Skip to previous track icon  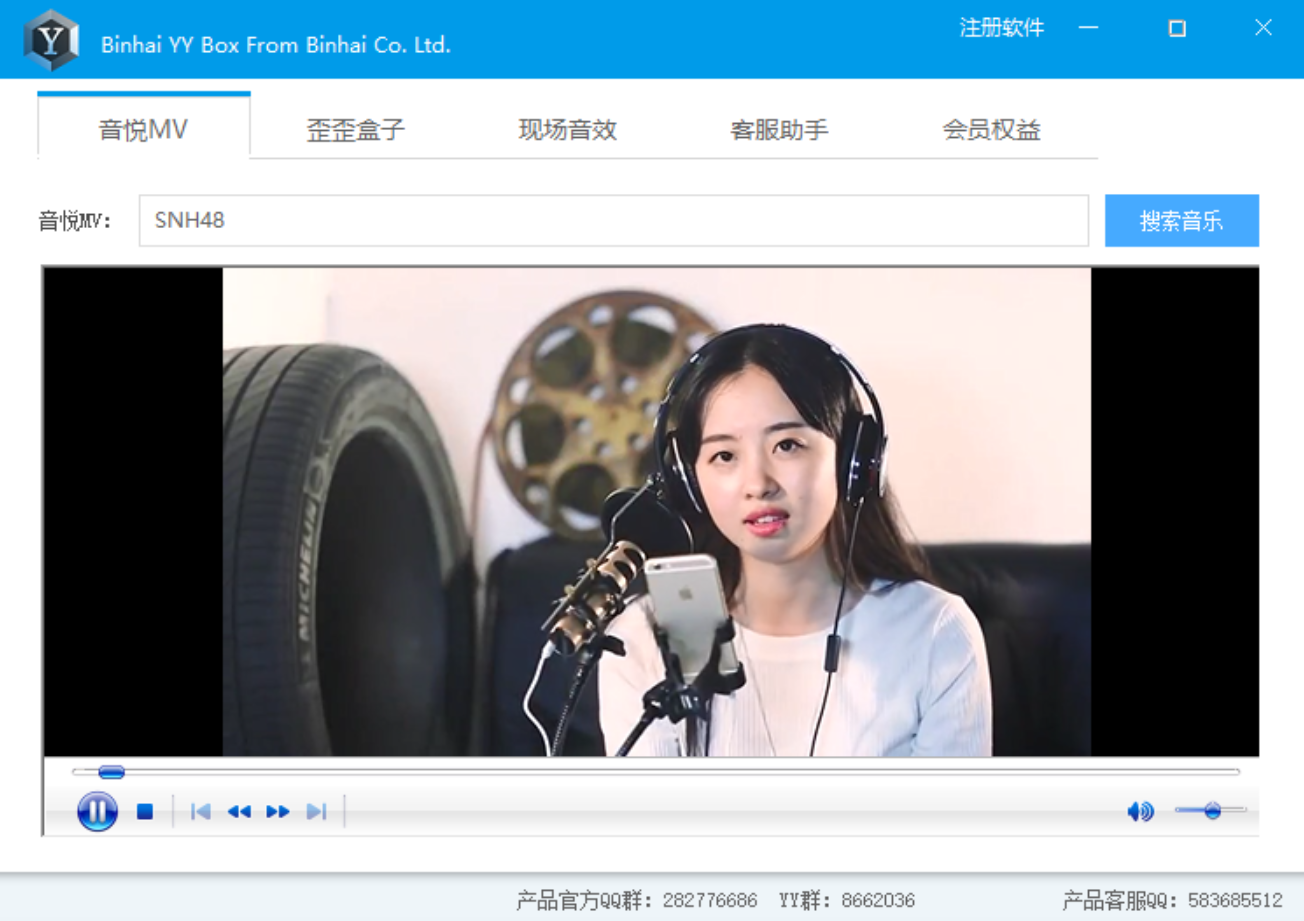pos(201,812)
